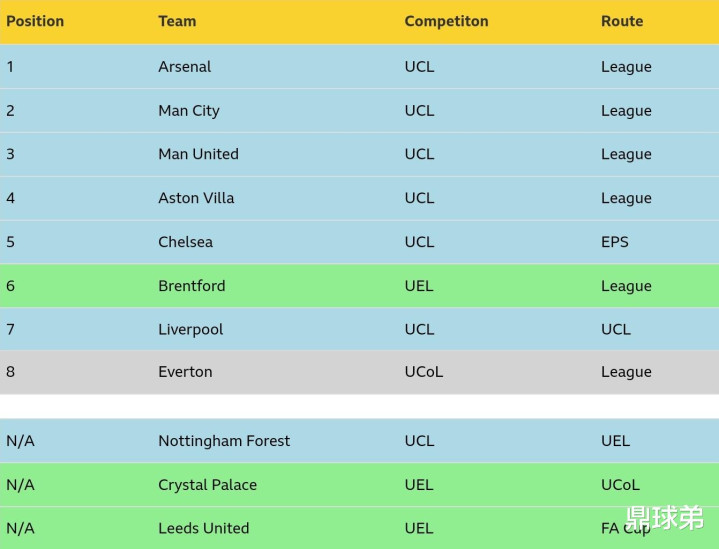This screenshot has width=719, height=549.
Task: Select Everton in the grey row
Action: click(185, 372)
